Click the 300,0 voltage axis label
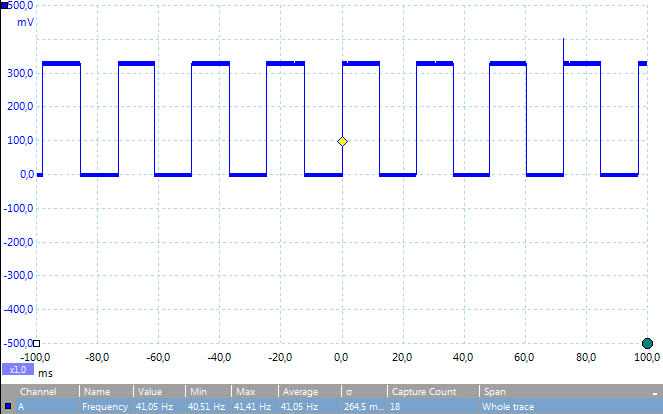The image size is (663, 414). [x=20, y=73]
